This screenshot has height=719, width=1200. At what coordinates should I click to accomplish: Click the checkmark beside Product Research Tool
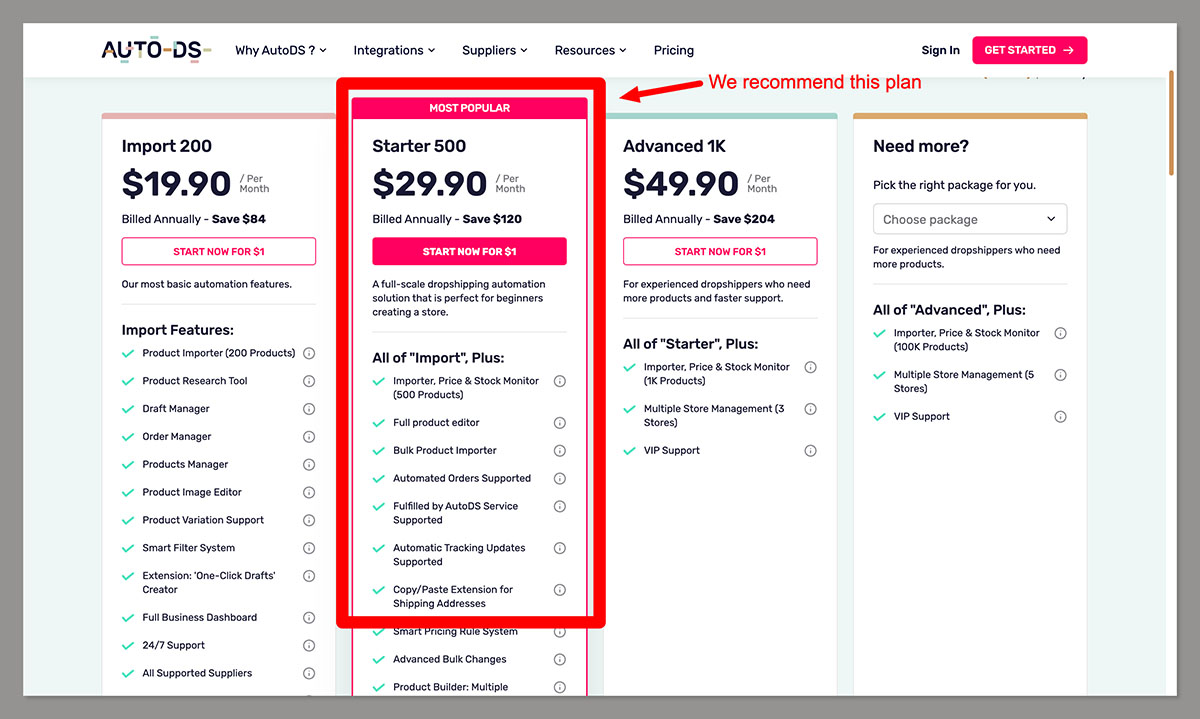pyautogui.click(x=128, y=380)
